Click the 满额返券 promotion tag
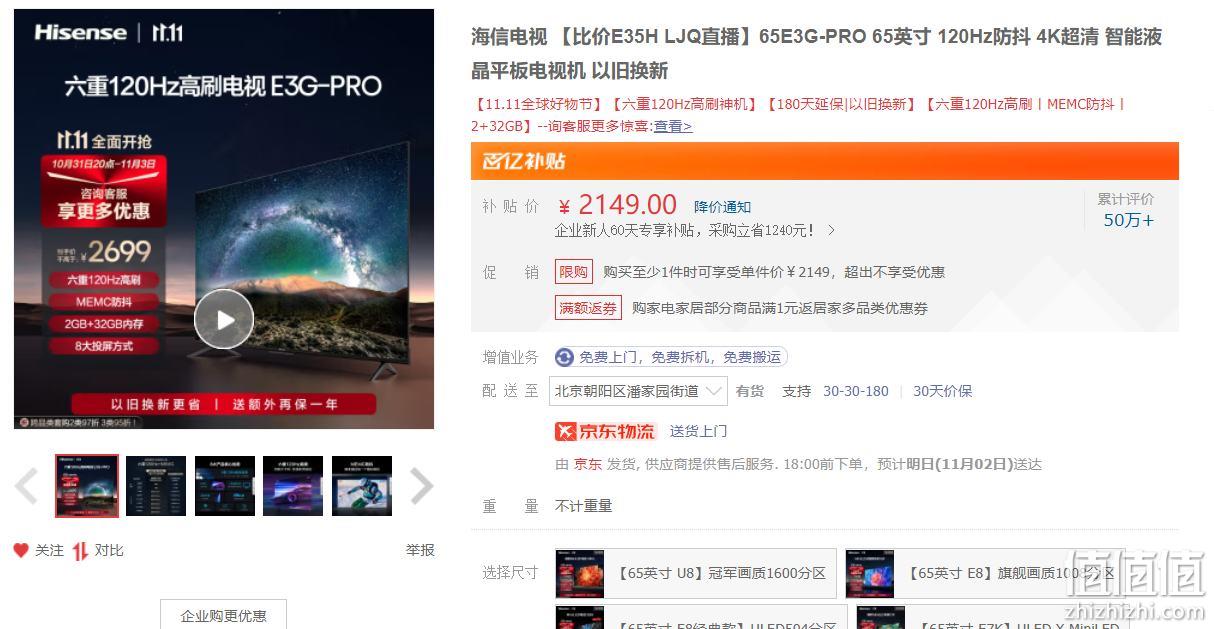 pyautogui.click(x=588, y=308)
